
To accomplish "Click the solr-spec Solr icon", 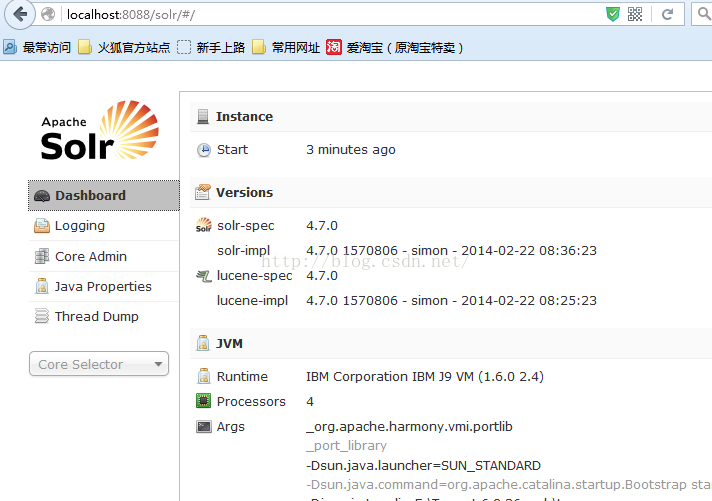I will 203,225.
